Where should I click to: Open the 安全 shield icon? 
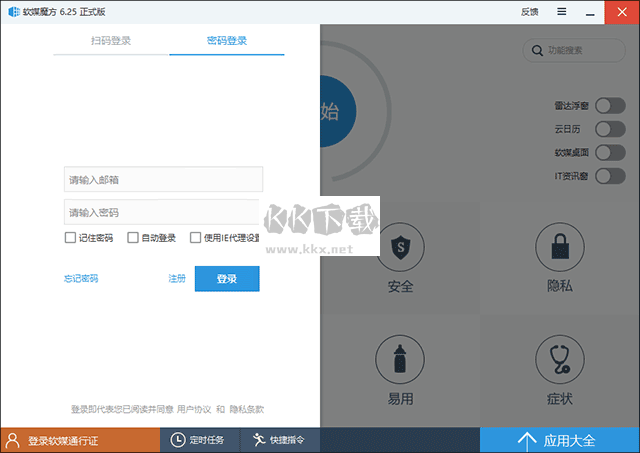coord(400,247)
